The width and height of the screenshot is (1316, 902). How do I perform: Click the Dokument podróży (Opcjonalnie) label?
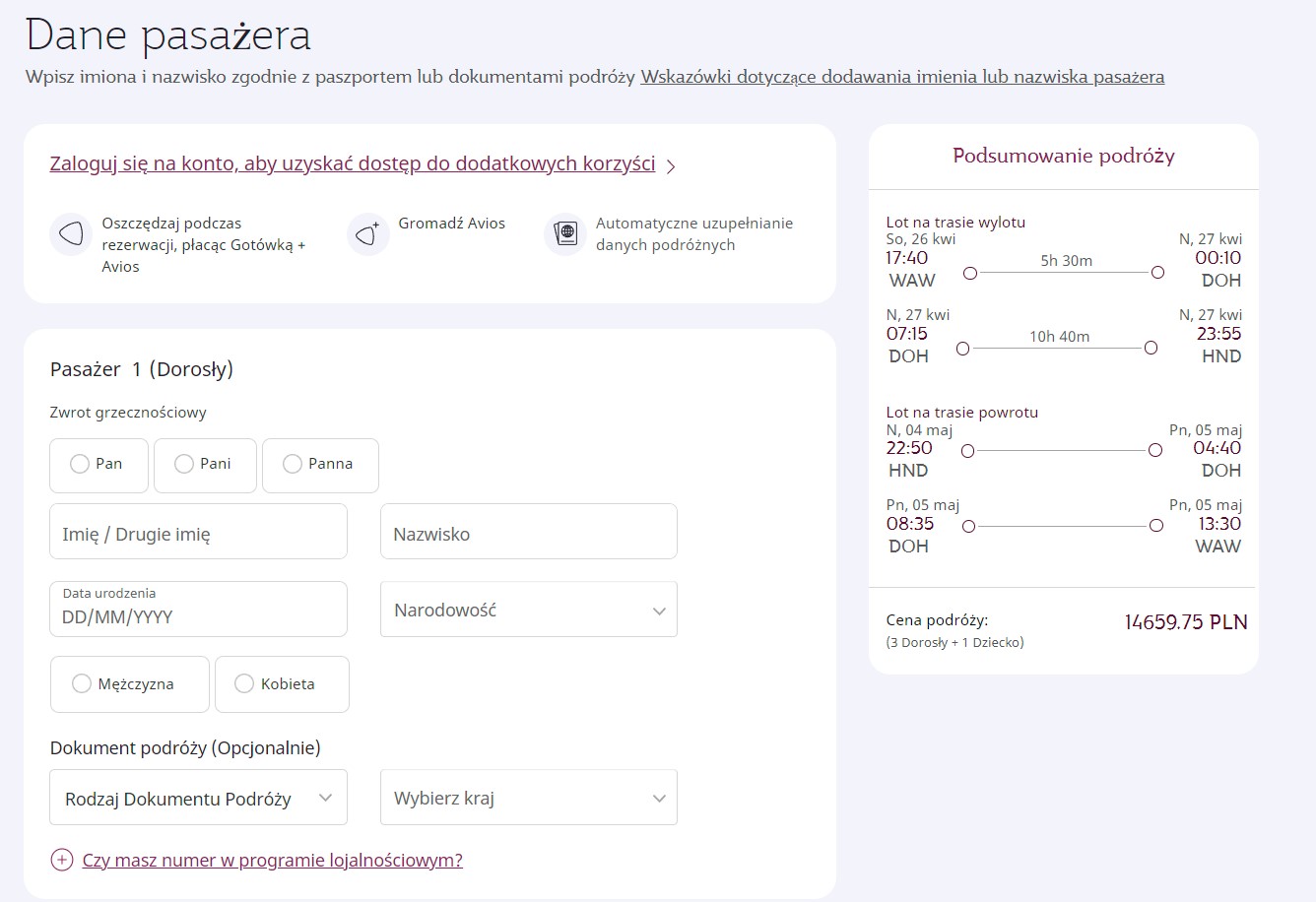(x=185, y=748)
